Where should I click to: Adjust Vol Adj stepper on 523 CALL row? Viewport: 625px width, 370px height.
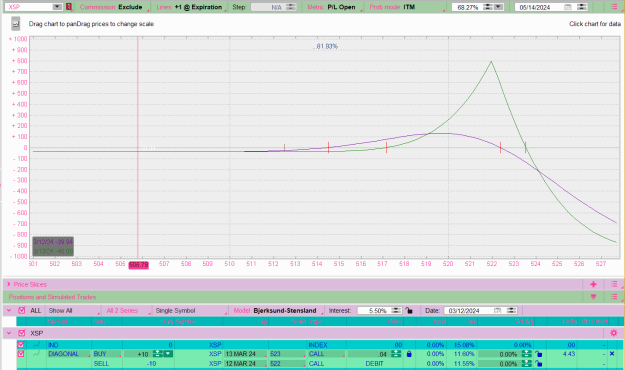(527, 354)
